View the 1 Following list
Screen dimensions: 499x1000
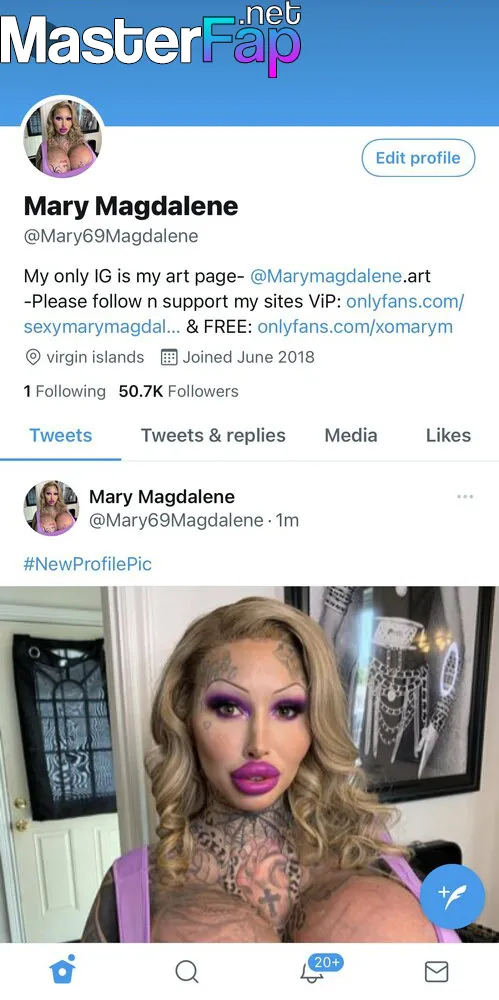[x=64, y=391]
